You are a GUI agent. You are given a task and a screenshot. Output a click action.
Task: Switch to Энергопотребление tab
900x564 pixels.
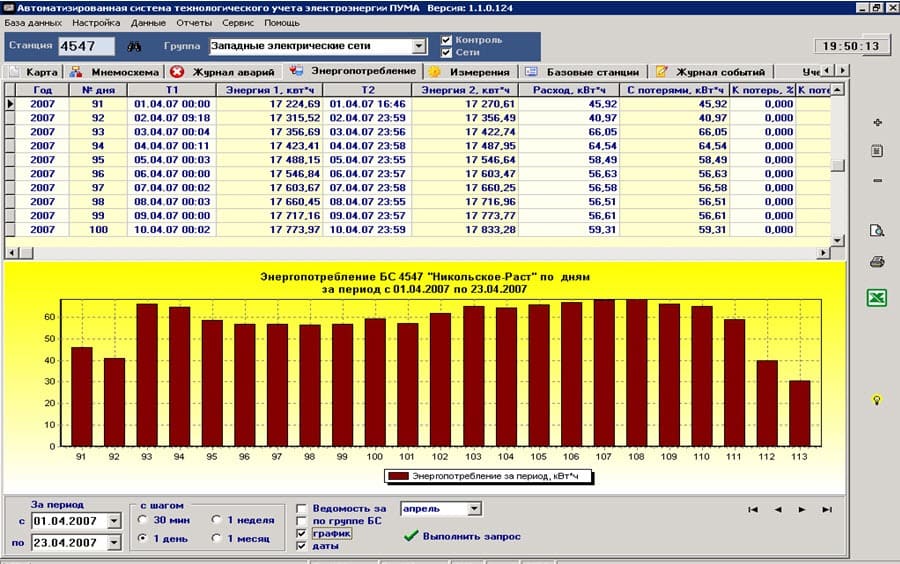point(354,71)
